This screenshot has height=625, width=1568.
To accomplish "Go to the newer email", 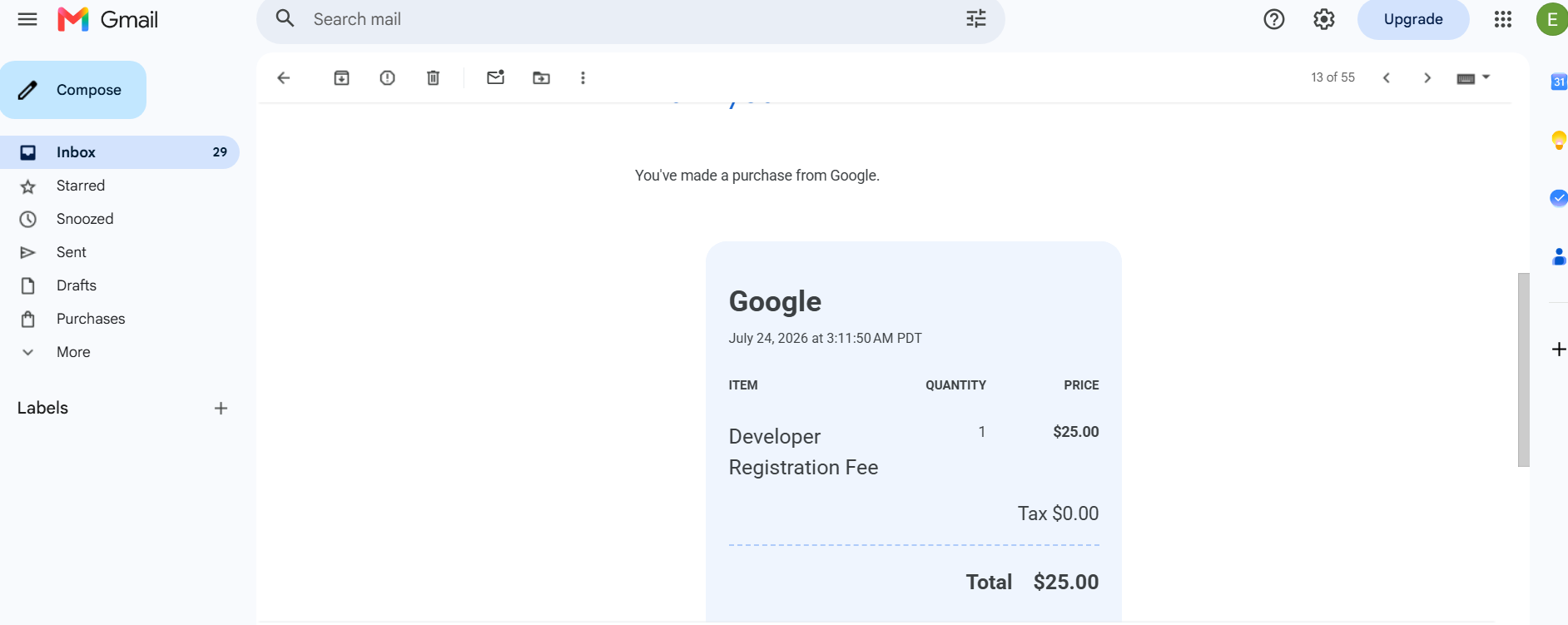I will [1387, 77].
